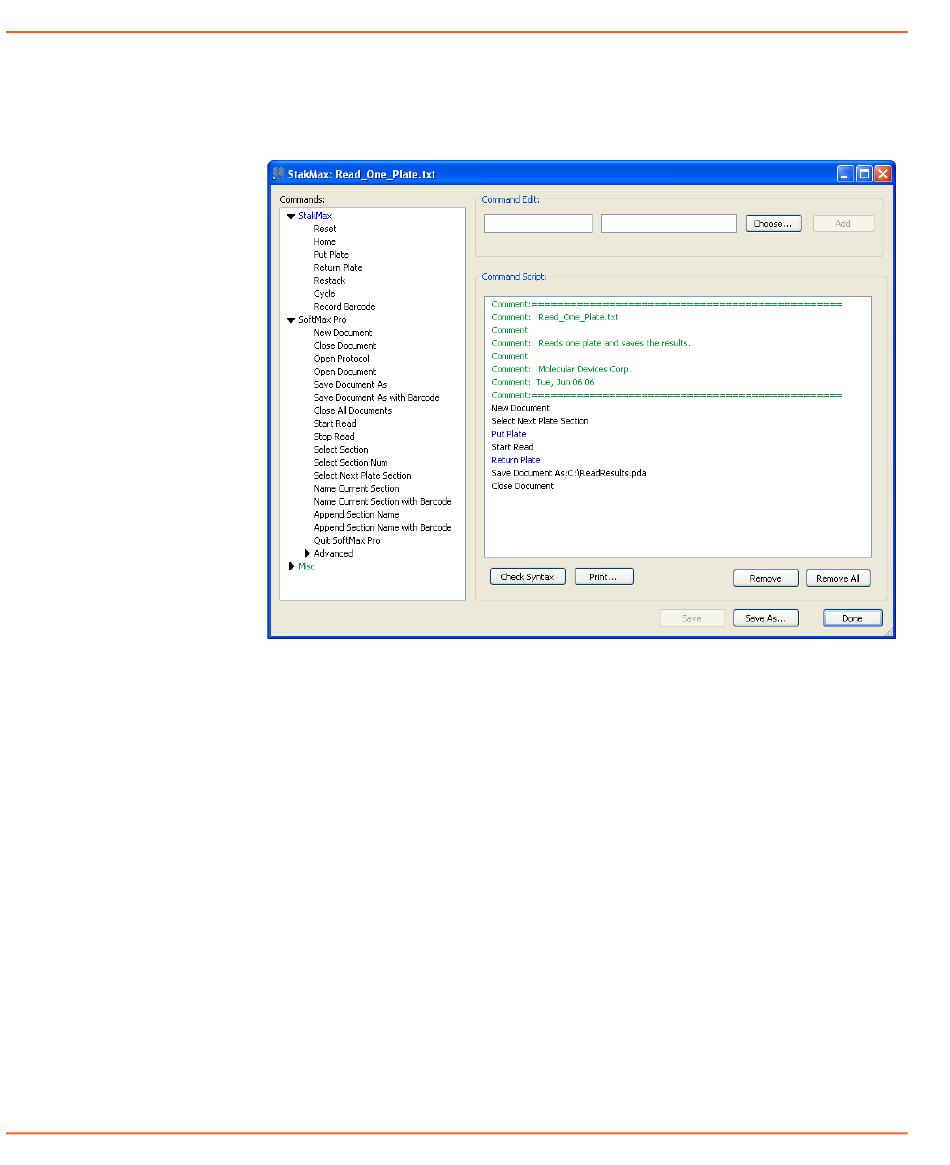Select Return Plate in the commands tree
The width and height of the screenshot is (950, 1165).
point(338,267)
